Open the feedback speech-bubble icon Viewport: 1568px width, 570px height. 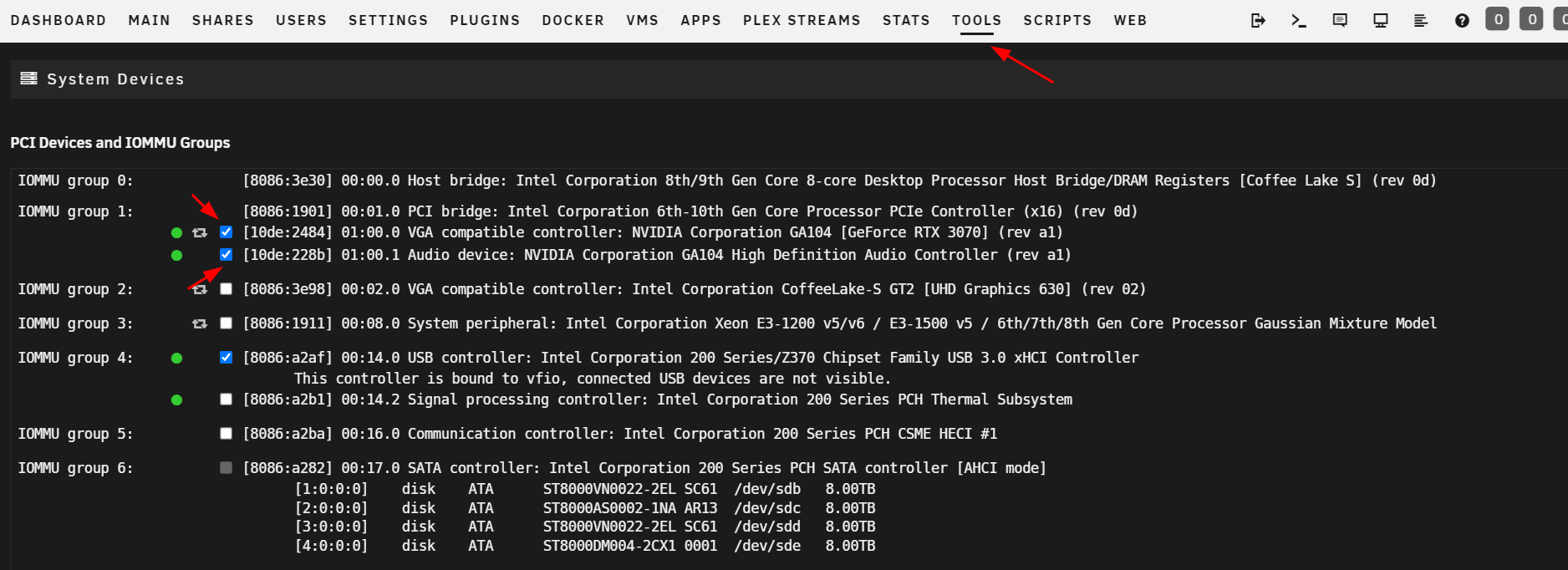[x=1340, y=20]
